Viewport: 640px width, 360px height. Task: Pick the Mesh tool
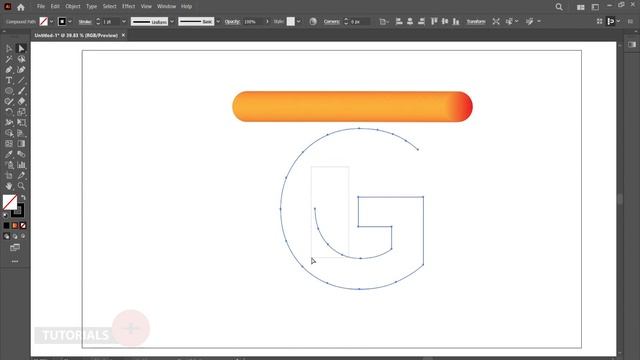pos(9,144)
